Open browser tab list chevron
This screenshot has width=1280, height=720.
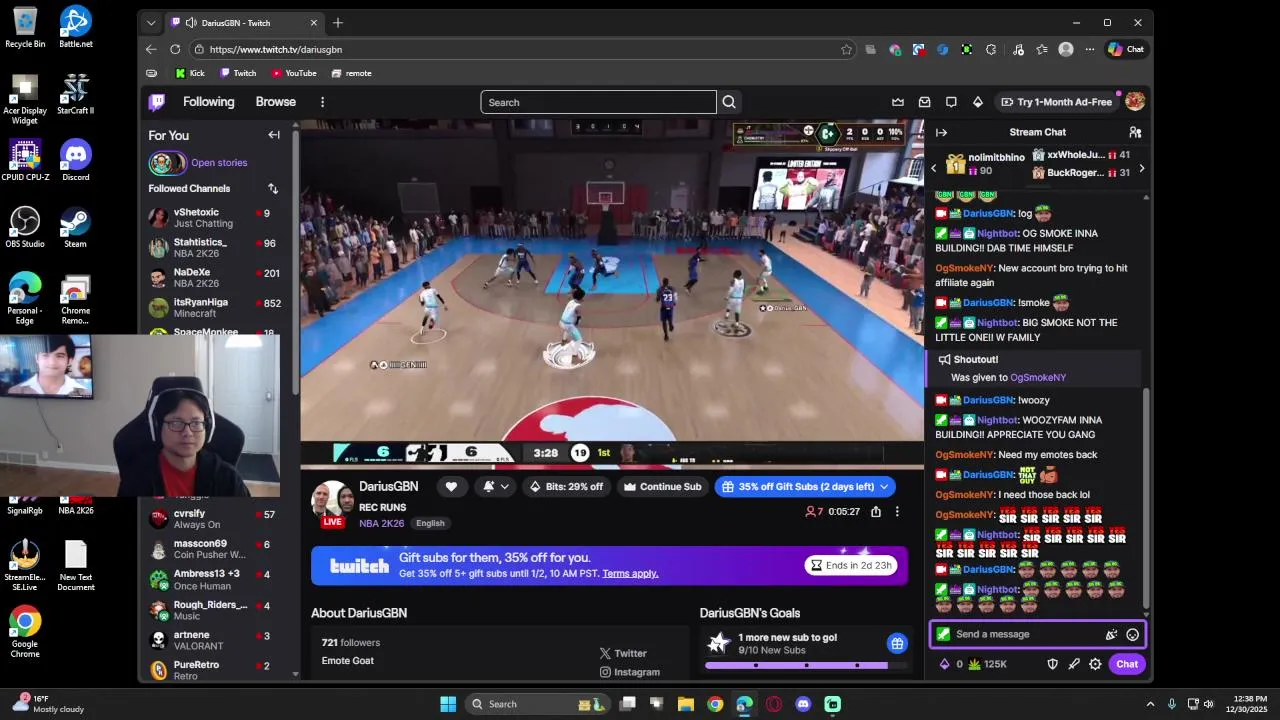(x=151, y=23)
